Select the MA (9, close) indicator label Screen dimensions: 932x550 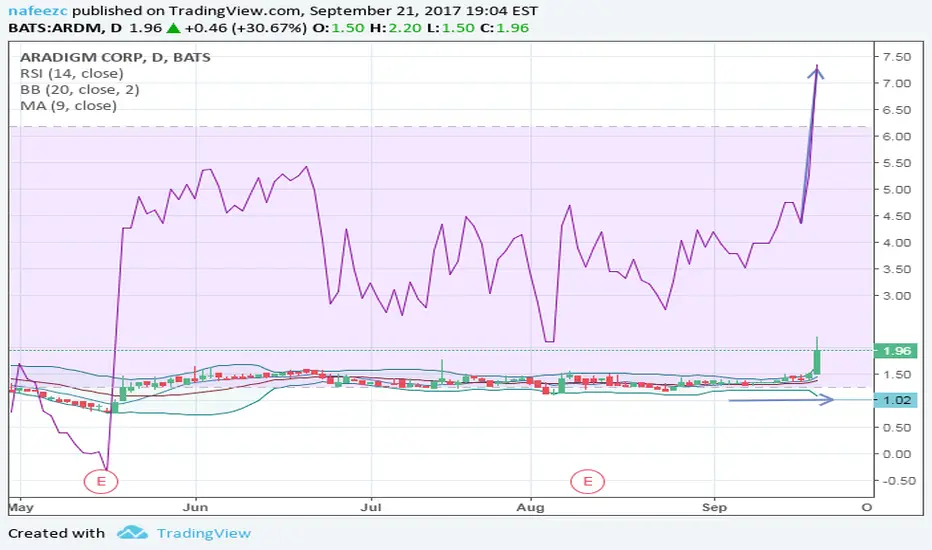[68, 105]
